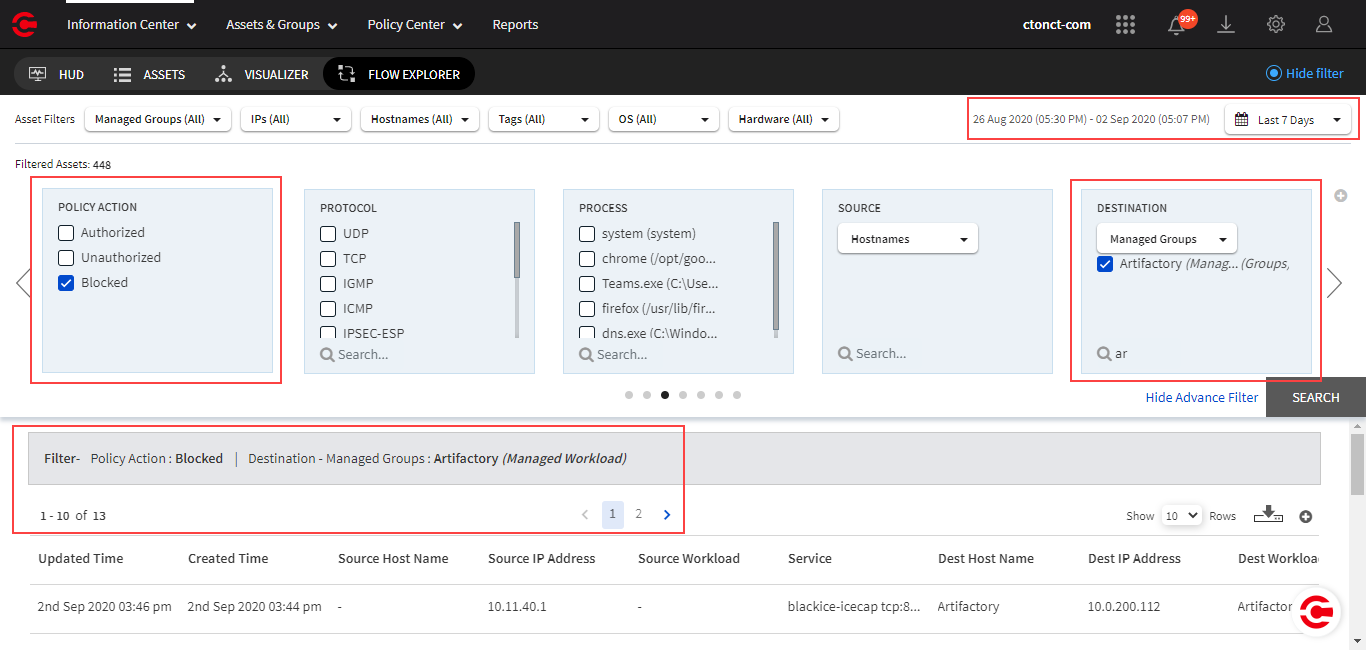
Task: Click previous results page arrow
Action: 585,515
